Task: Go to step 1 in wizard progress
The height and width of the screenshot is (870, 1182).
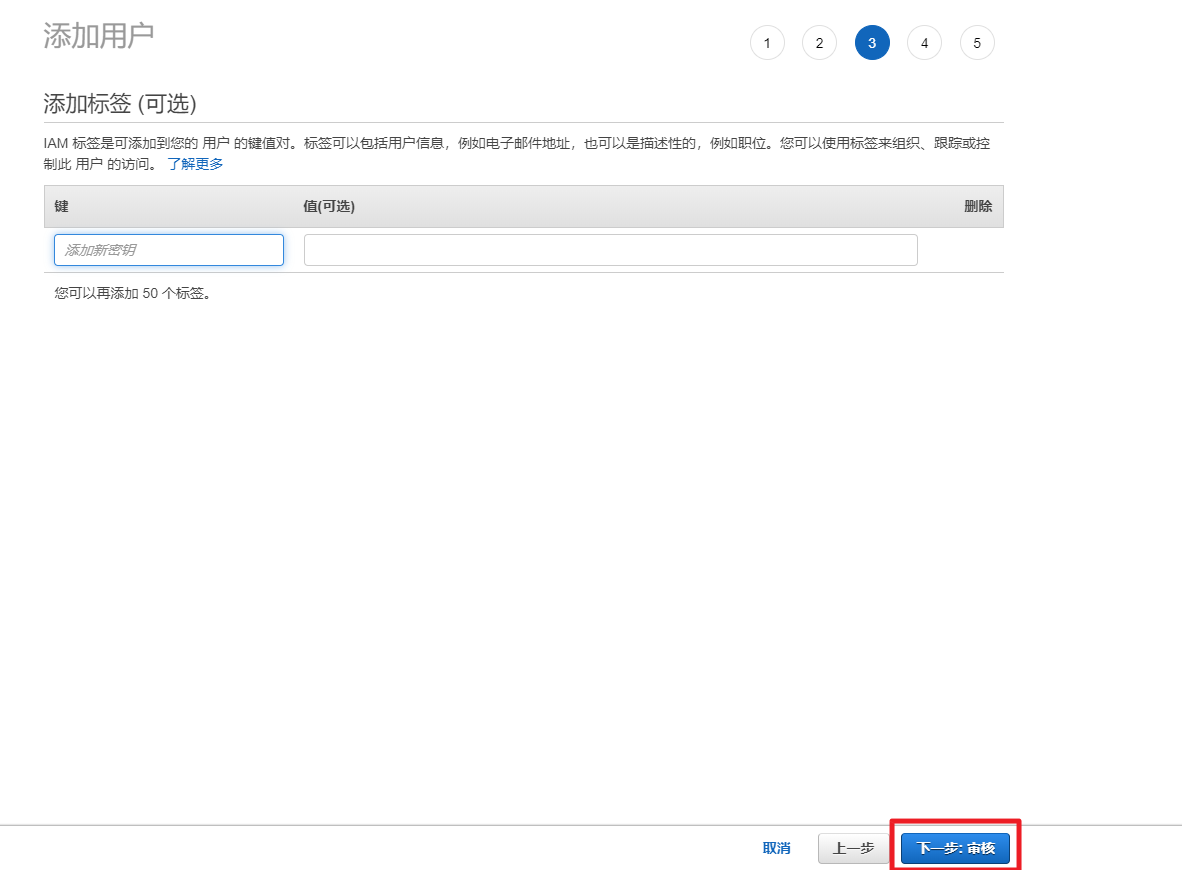Action: click(767, 43)
